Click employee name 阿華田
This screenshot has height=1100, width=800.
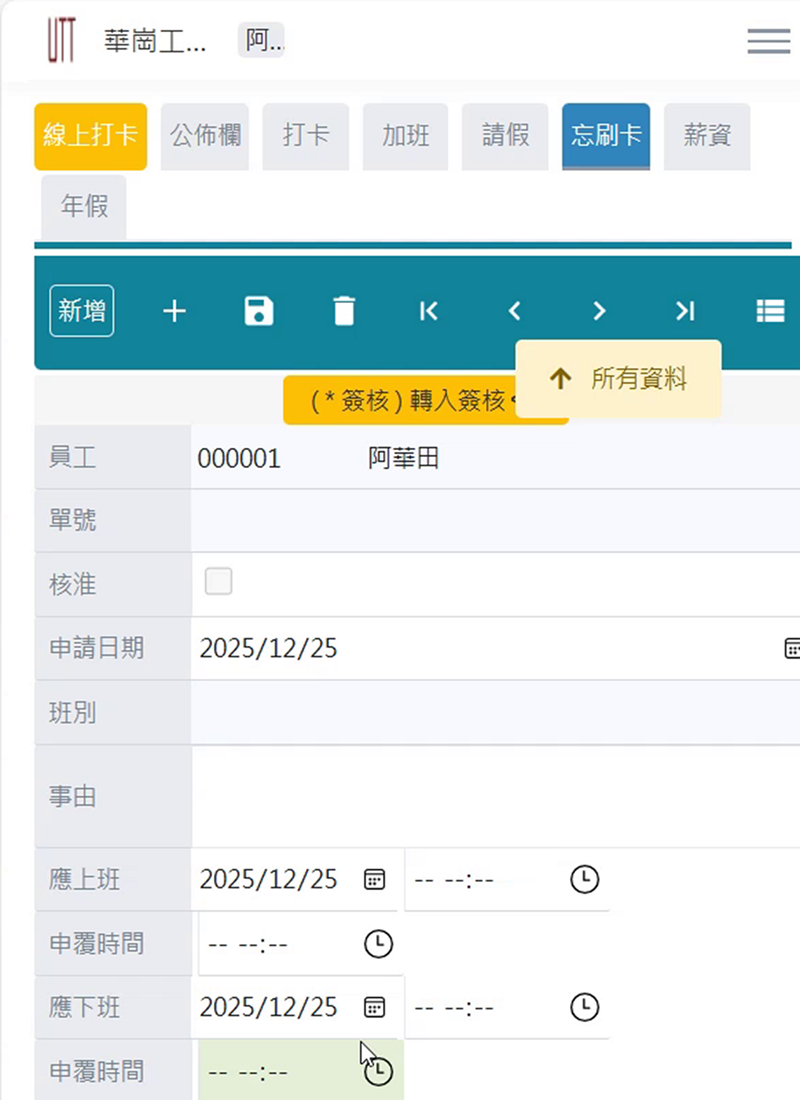[404, 458]
